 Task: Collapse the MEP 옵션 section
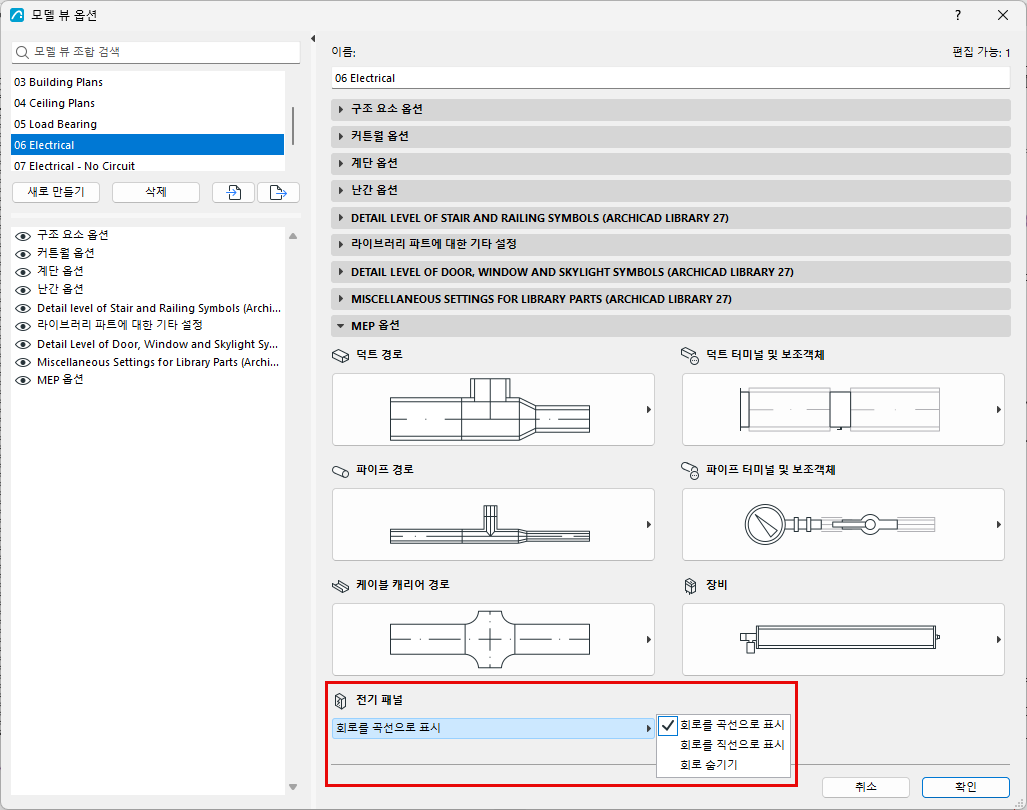tap(671, 325)
